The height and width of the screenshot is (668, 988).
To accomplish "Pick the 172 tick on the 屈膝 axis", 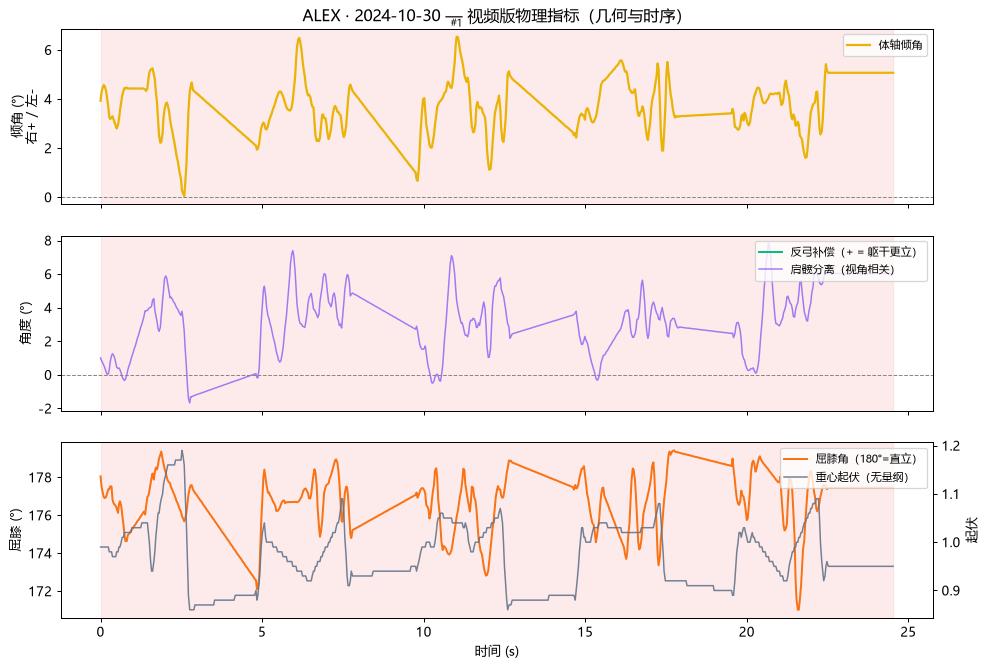I will pyautogui.click(x=40, y=591).
